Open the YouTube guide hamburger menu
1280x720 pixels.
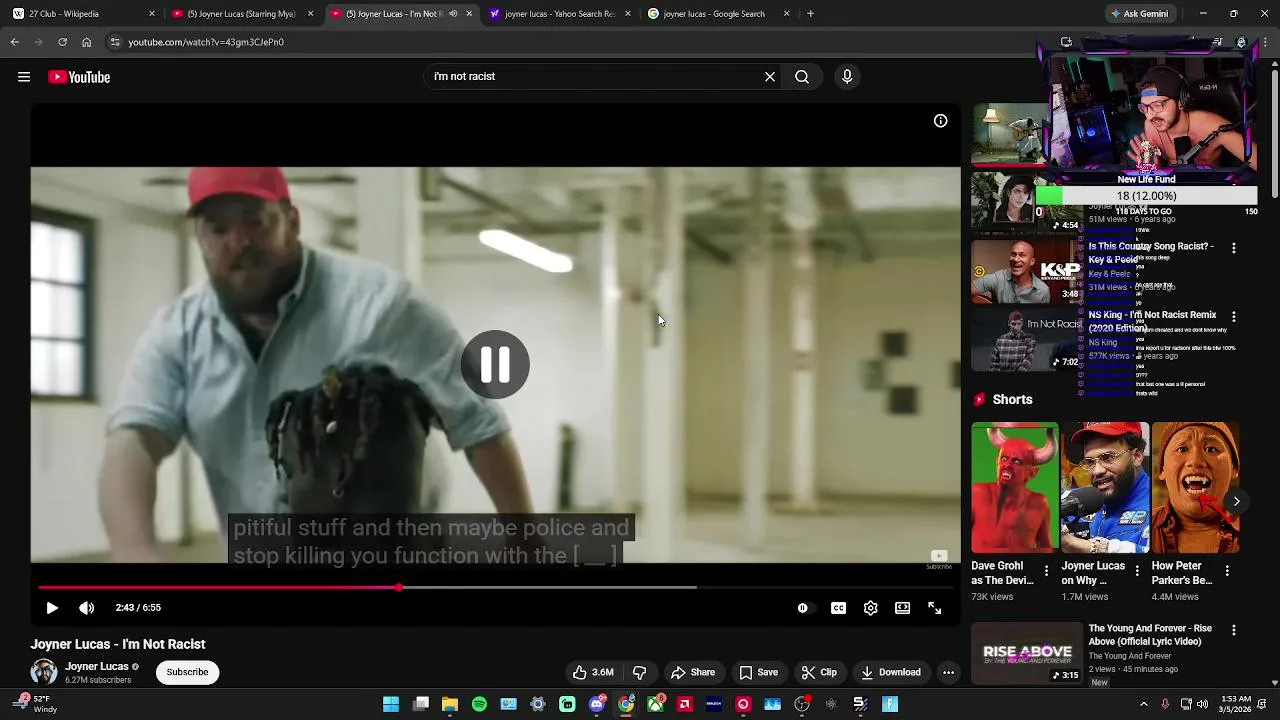click(x=24, y=77)
